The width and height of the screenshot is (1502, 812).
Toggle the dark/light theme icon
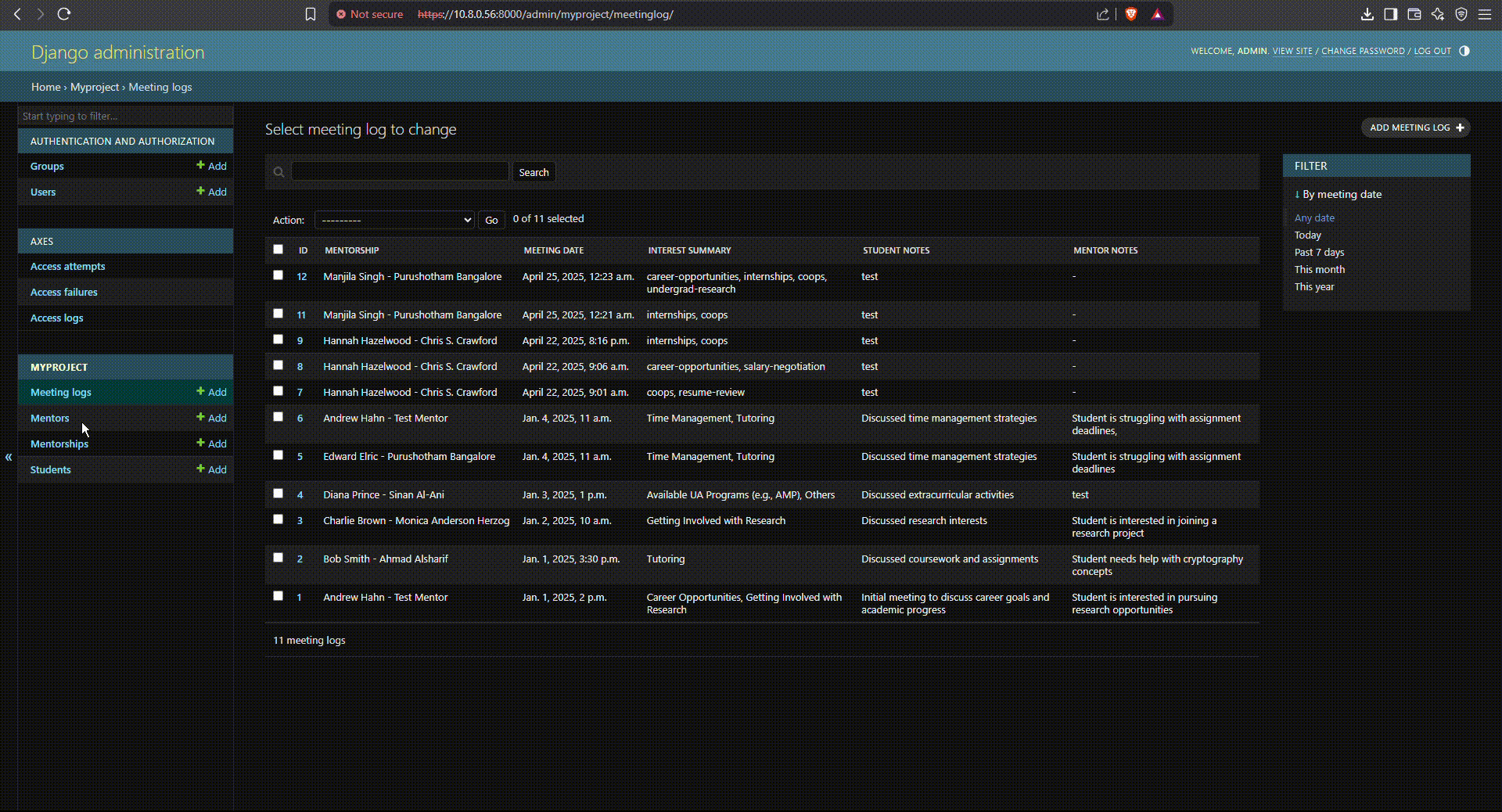coord(1464,51)
